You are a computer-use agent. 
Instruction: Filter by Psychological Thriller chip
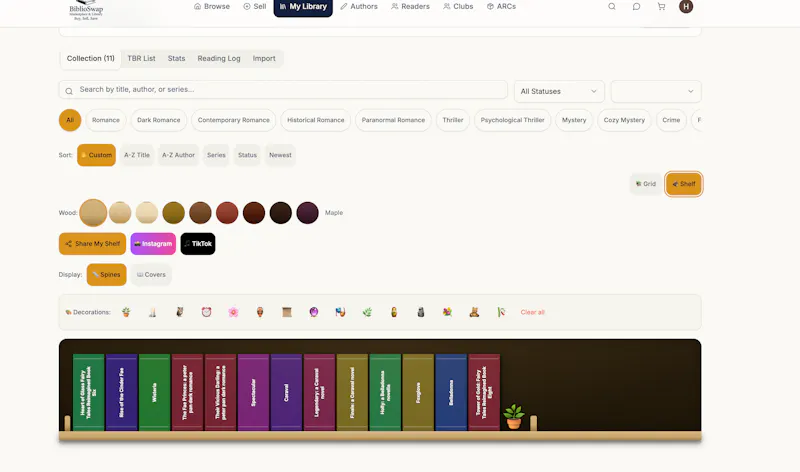coord(512,120)
